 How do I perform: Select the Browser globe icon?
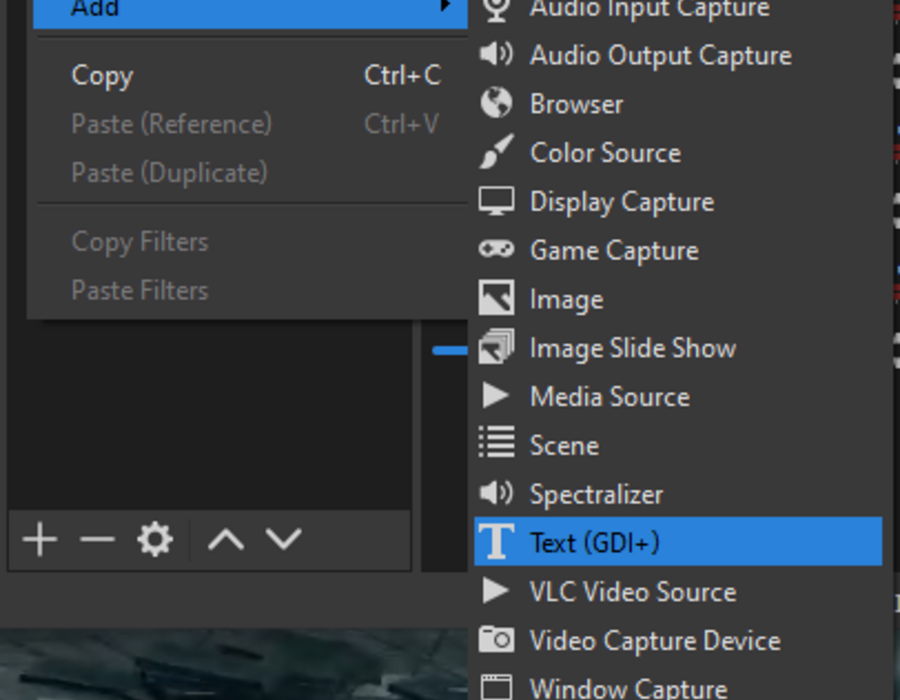(496, 103)
